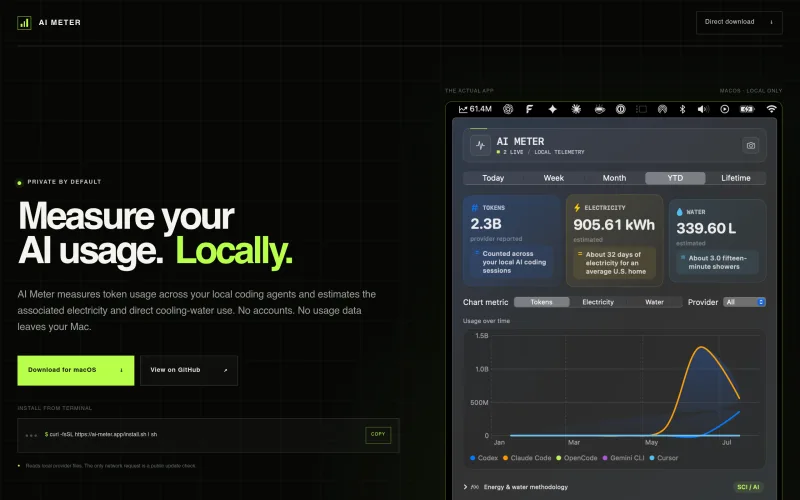
Task: Switch chart metric to Electricity
Action: click(598, 302)
